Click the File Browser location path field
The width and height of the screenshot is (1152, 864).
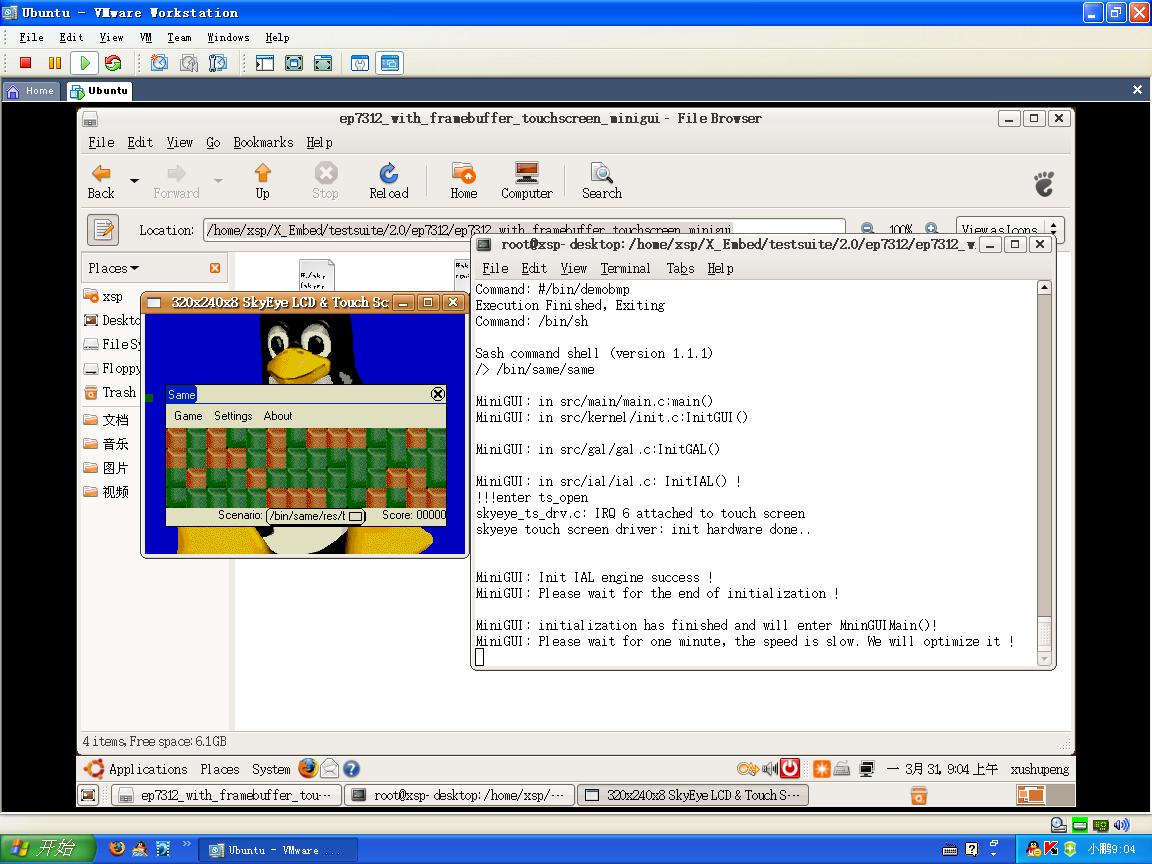point(524,229)
